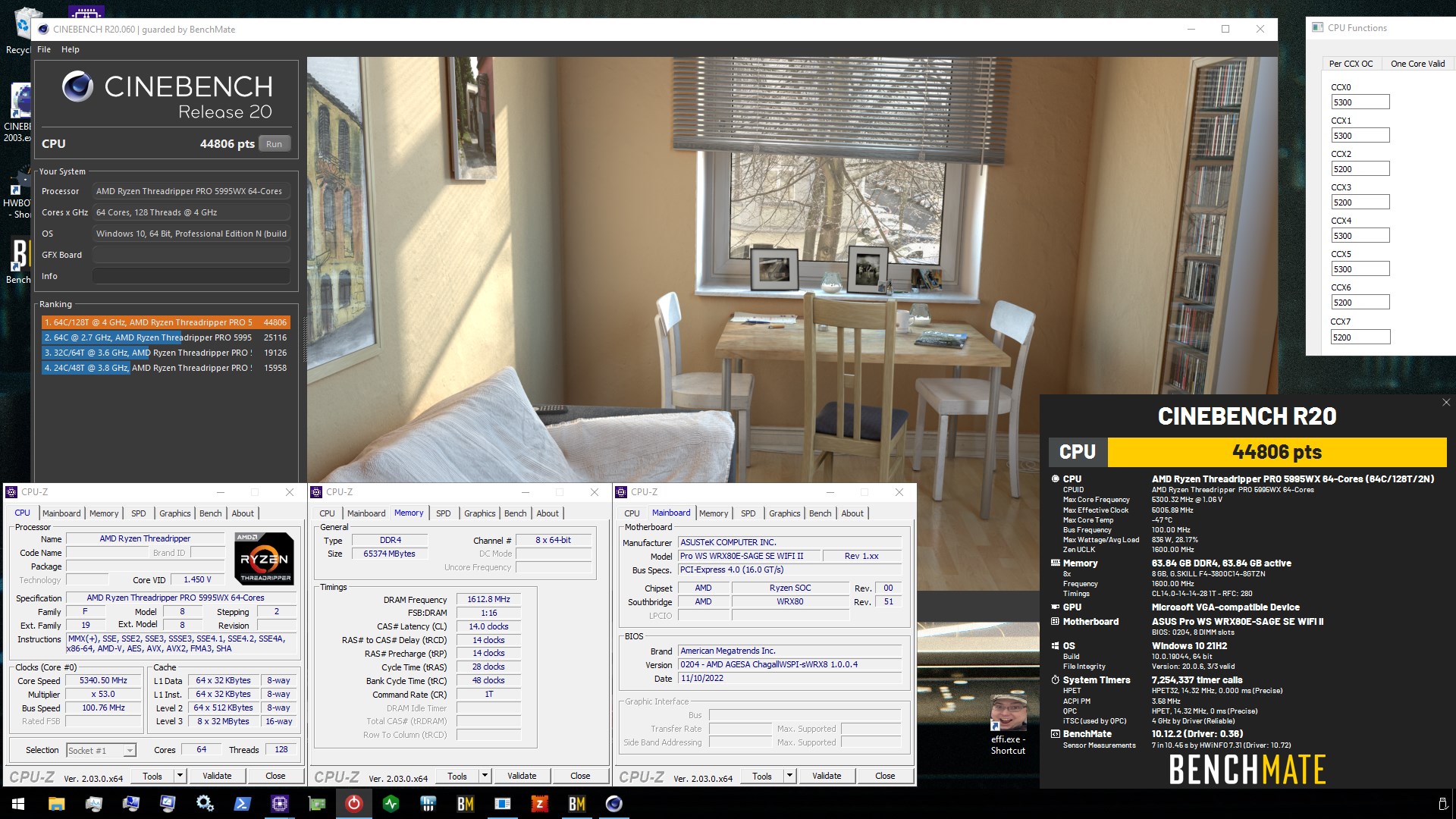Open the first BenchMate (BM) taskbar icon
The width and height of the screenshot is (1456, 819).
coord(466,803)
